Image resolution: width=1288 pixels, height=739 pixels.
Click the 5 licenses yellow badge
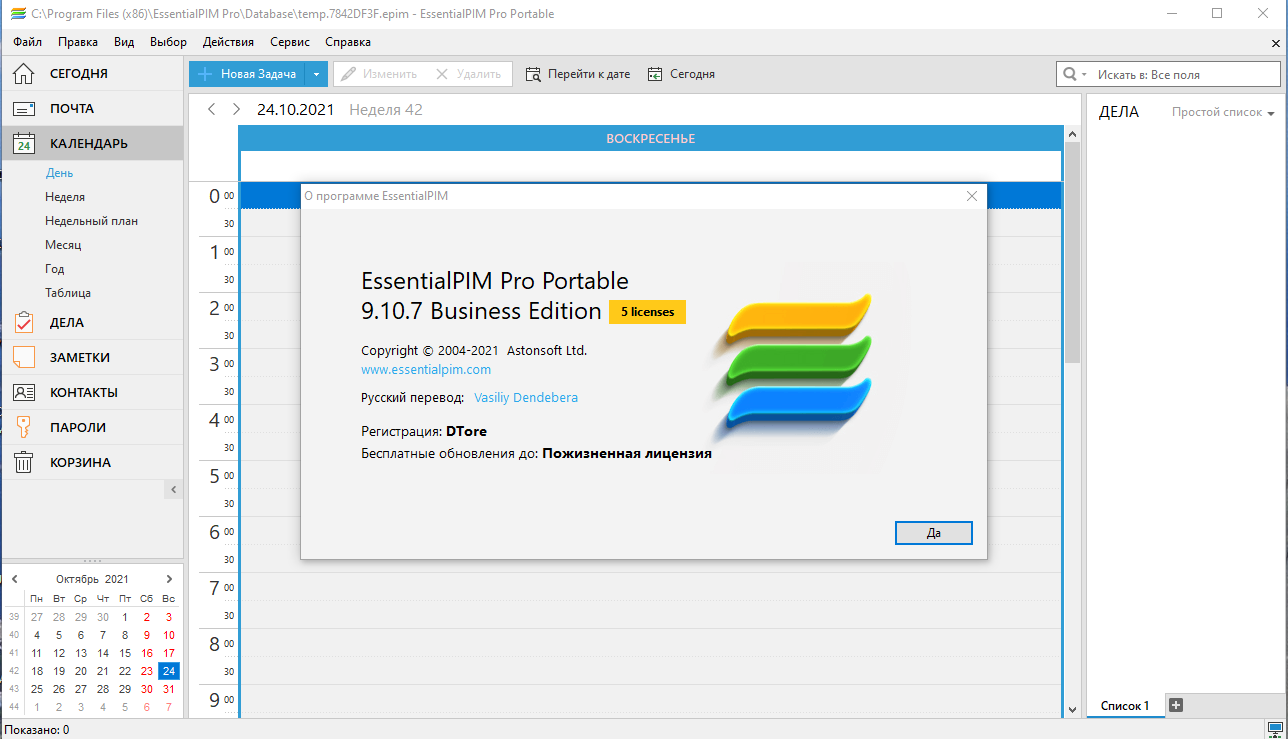(x=648, y=312)
